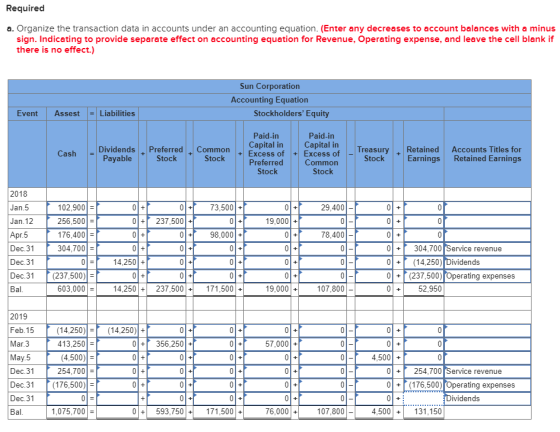Screen dimensions: 560x432
Task: Click the Mar.3 Preferred Stock cell 356,250
Action: [x=166, y=344]
